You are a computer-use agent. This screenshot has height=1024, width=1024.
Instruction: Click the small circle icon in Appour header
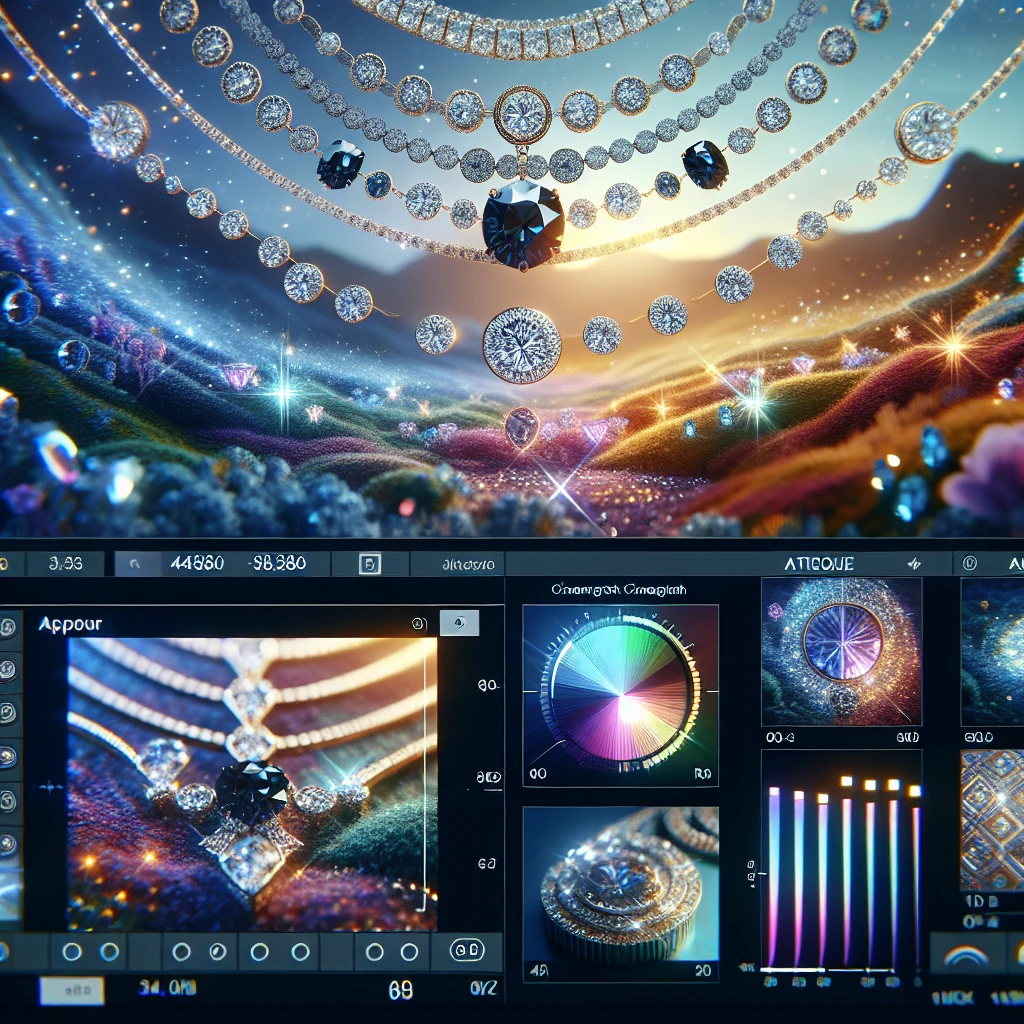(419, 624)
